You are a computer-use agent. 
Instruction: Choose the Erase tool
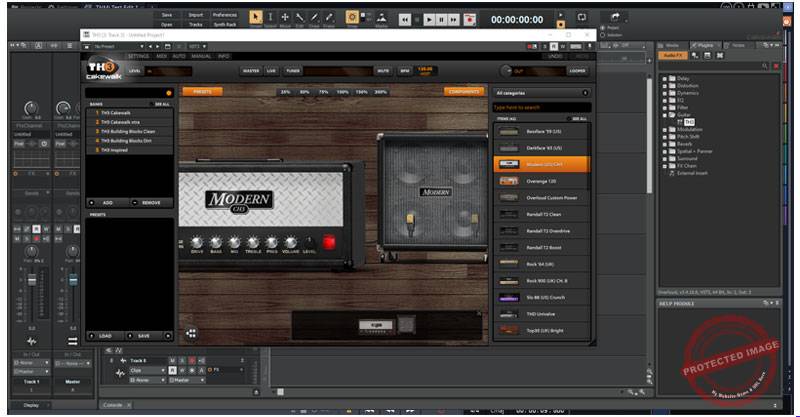329,17
